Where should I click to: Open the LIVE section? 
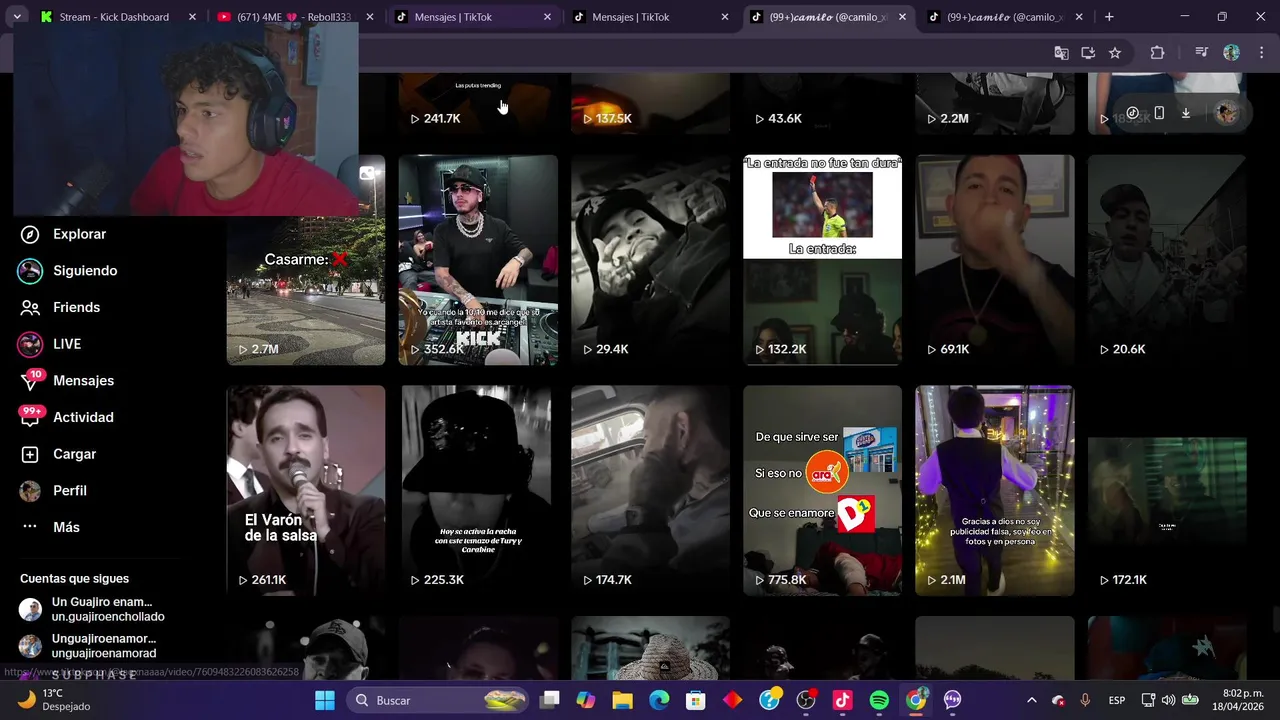pos(52,344)
